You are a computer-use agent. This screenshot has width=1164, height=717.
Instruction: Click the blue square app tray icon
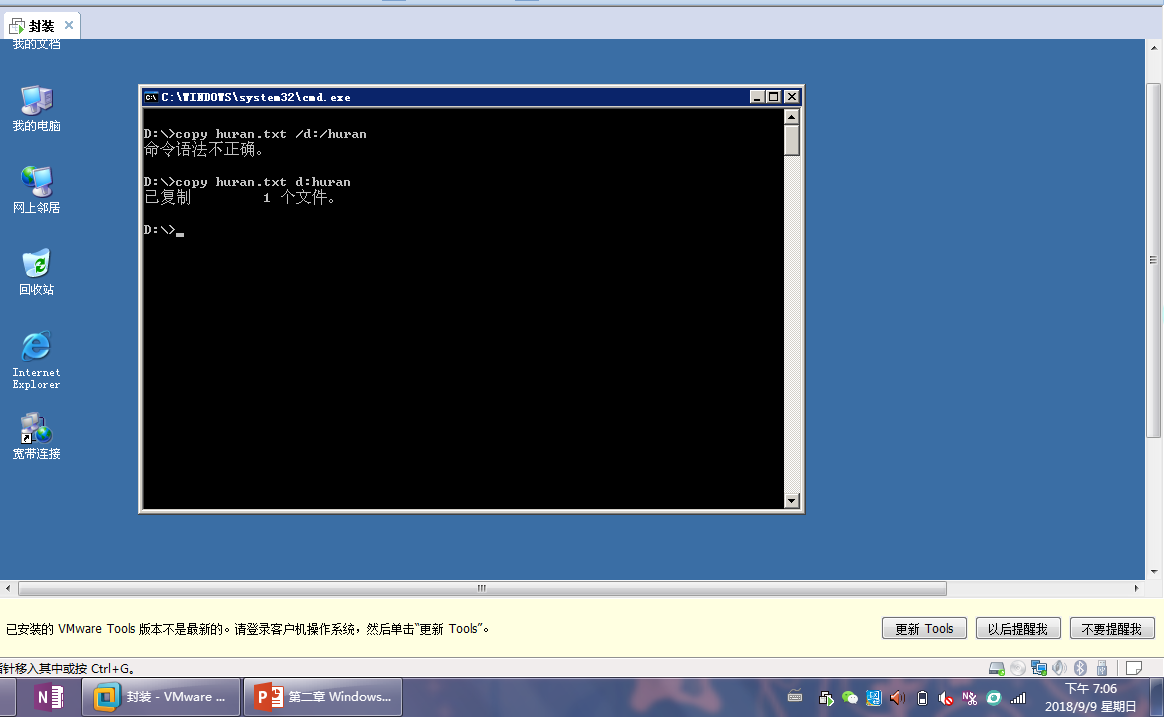point(874,698)
